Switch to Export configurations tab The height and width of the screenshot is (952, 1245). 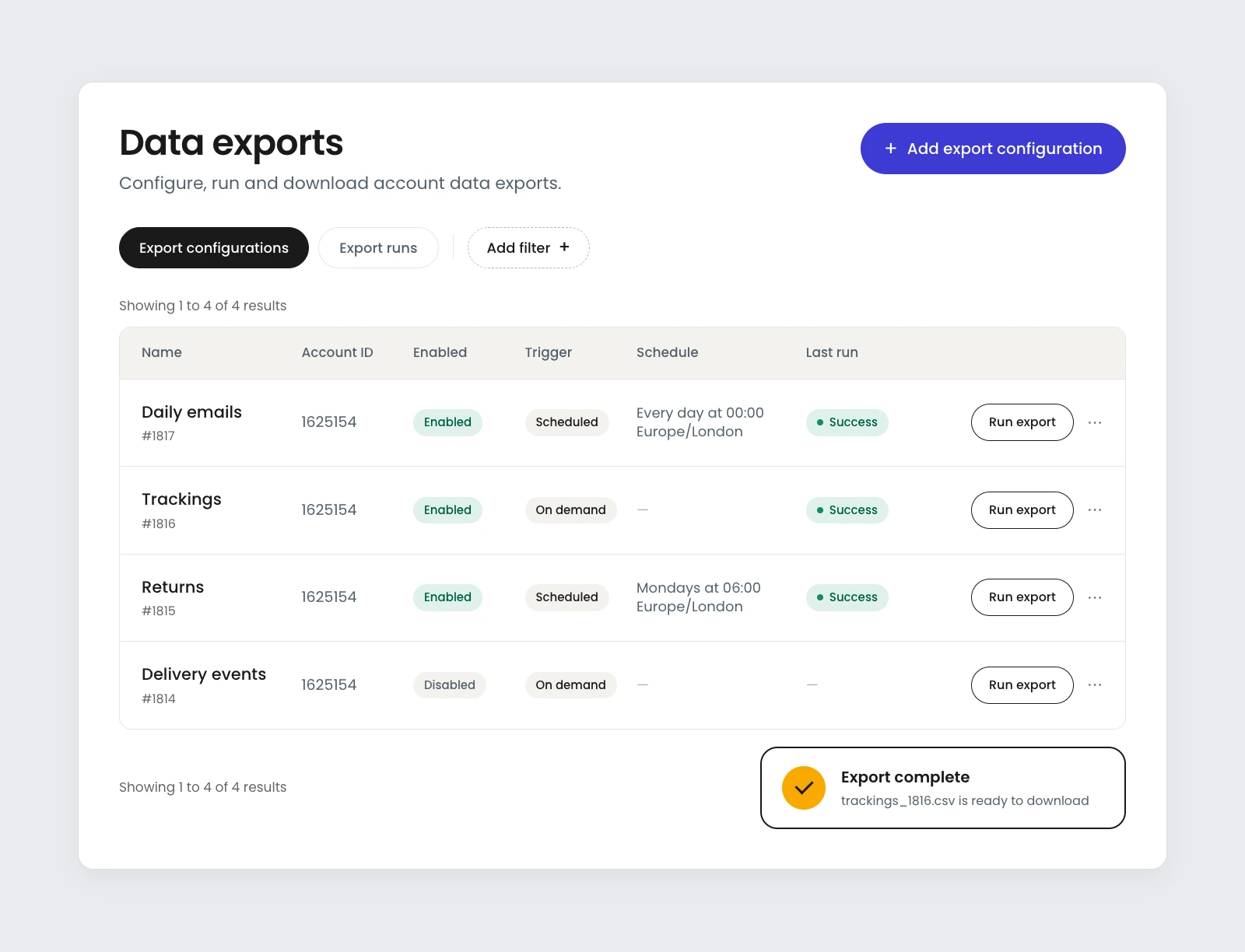pos(214,247)
